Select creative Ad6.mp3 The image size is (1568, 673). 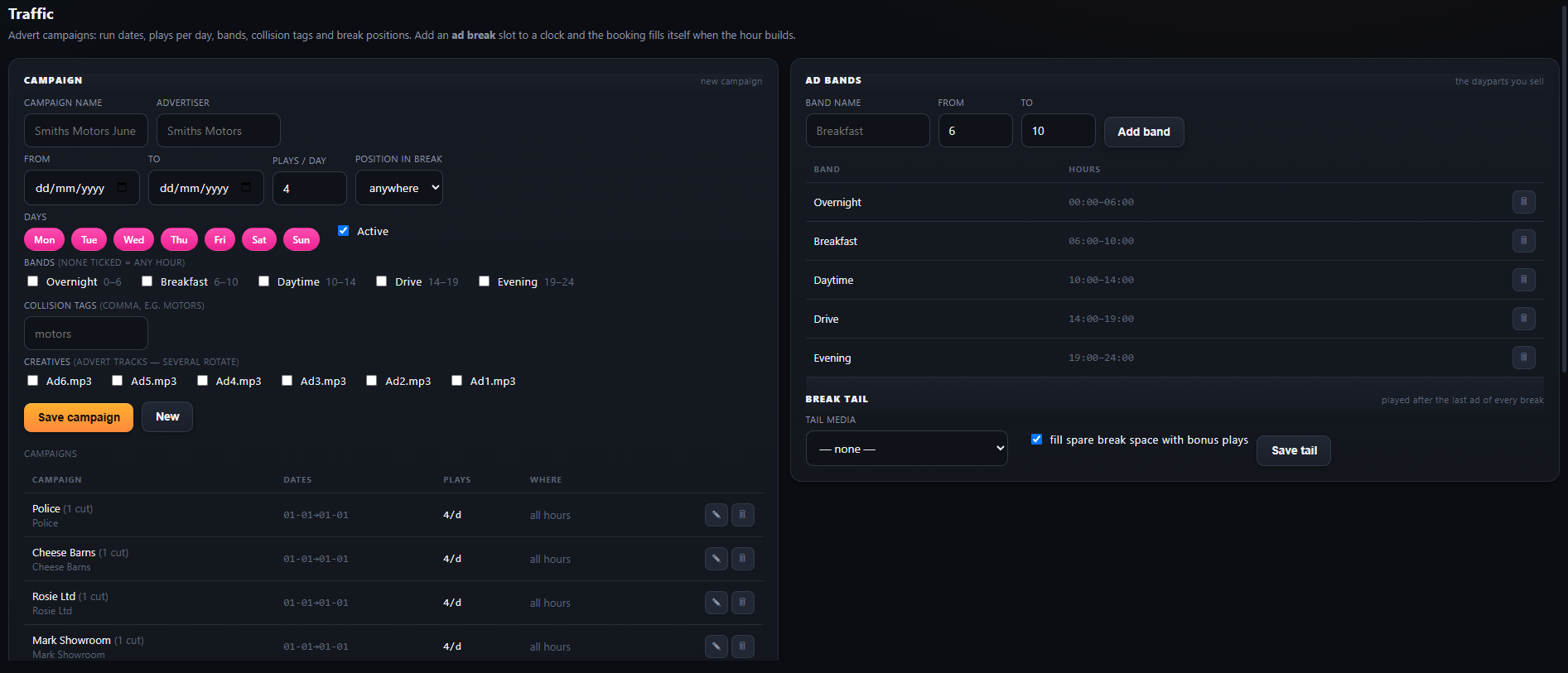click(x=32, y=381)
